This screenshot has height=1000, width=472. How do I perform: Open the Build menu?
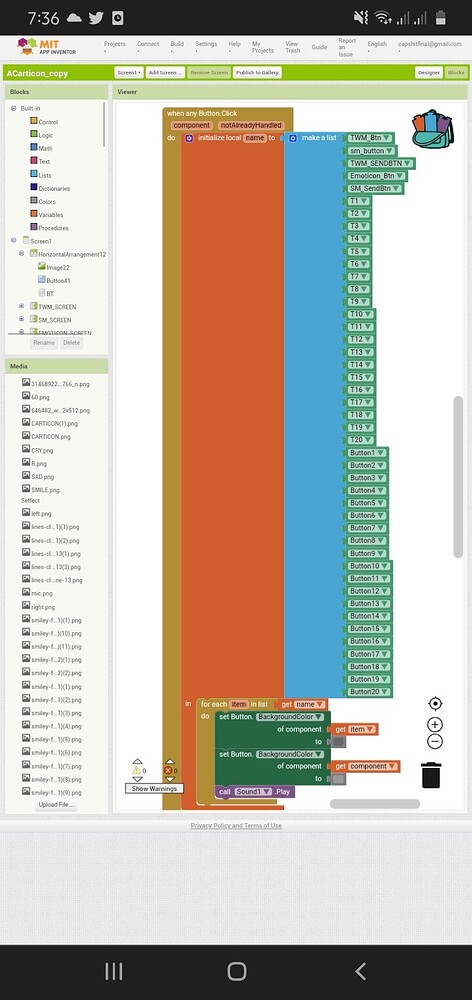coord(177,45)
